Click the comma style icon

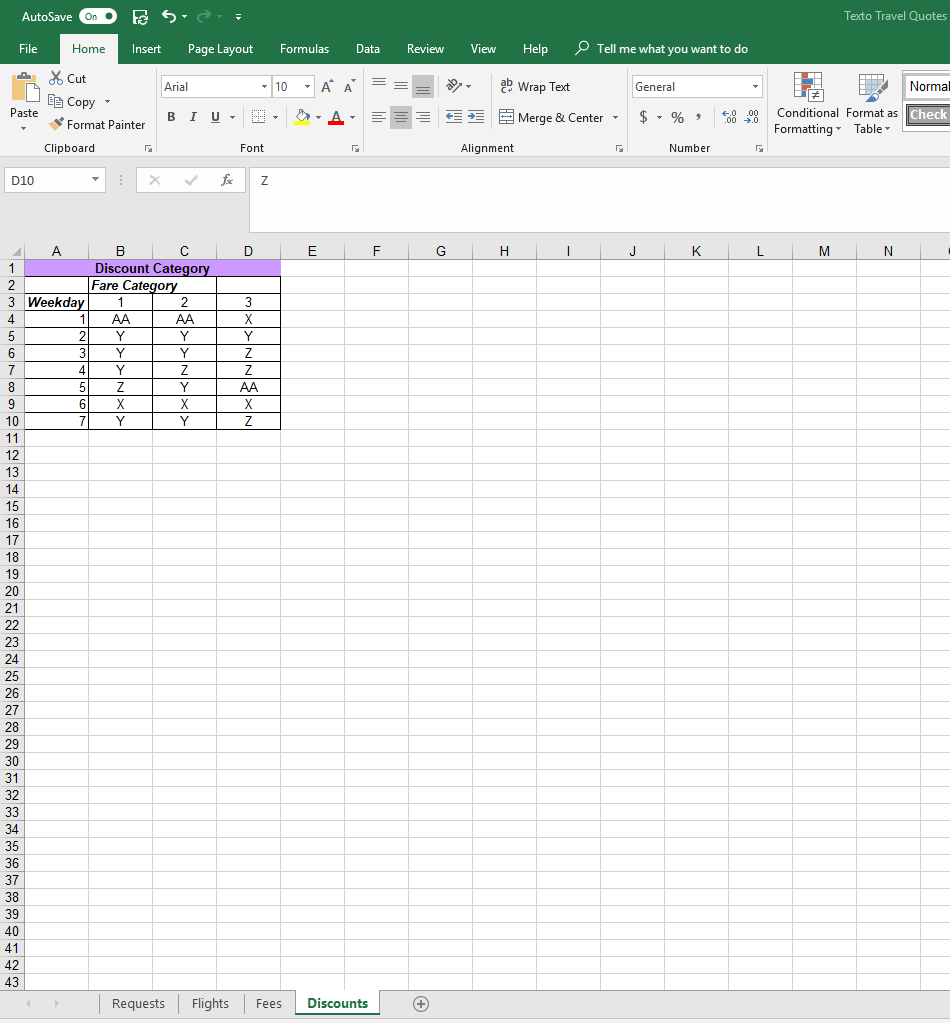pyautogui.click(x=697, y=117)
